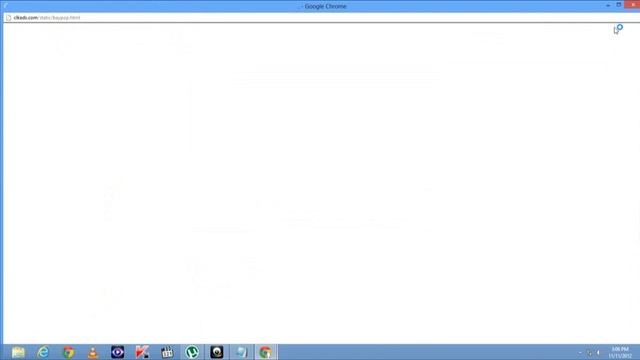This screenshot has width=640, height=360.
Task: Open uTorrent from the taskbar
Action: tap(192, 352)
